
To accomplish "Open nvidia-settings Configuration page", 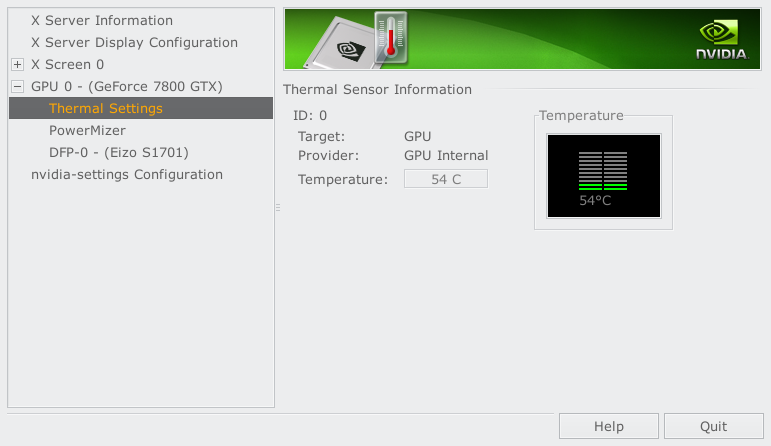I will point(127,175).
